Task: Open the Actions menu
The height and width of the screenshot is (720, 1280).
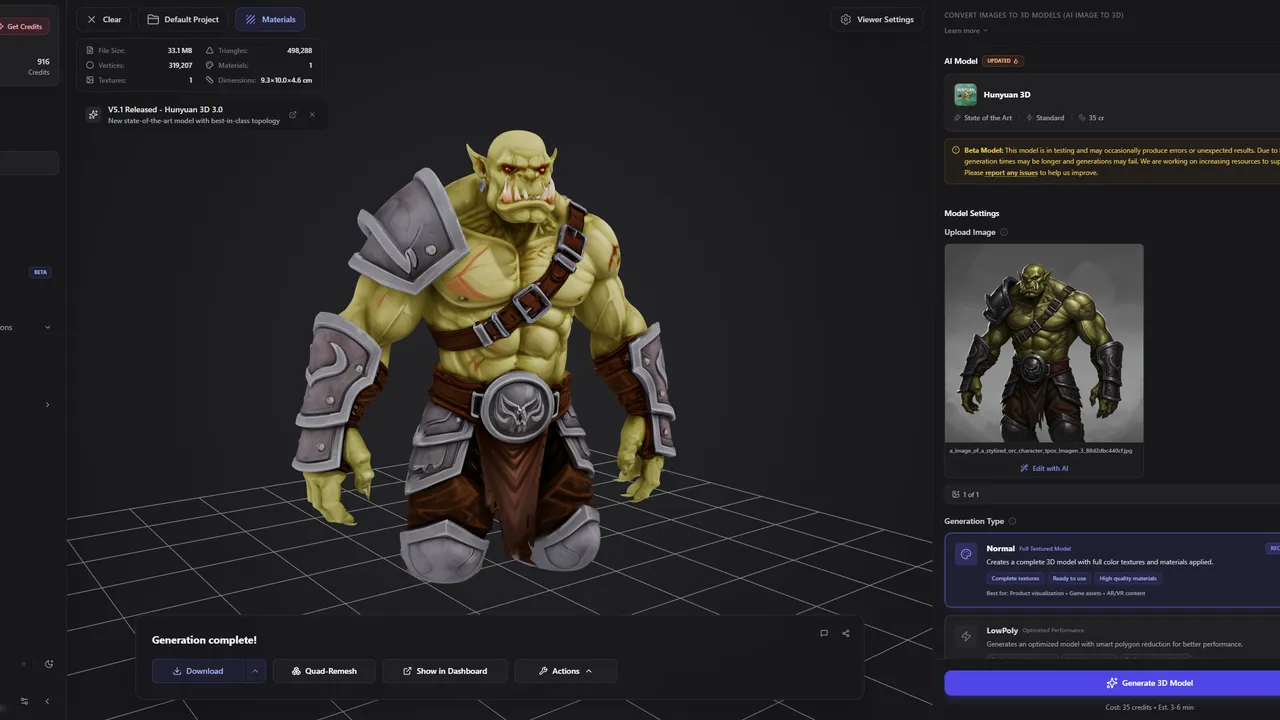Action: click(566, 671)
